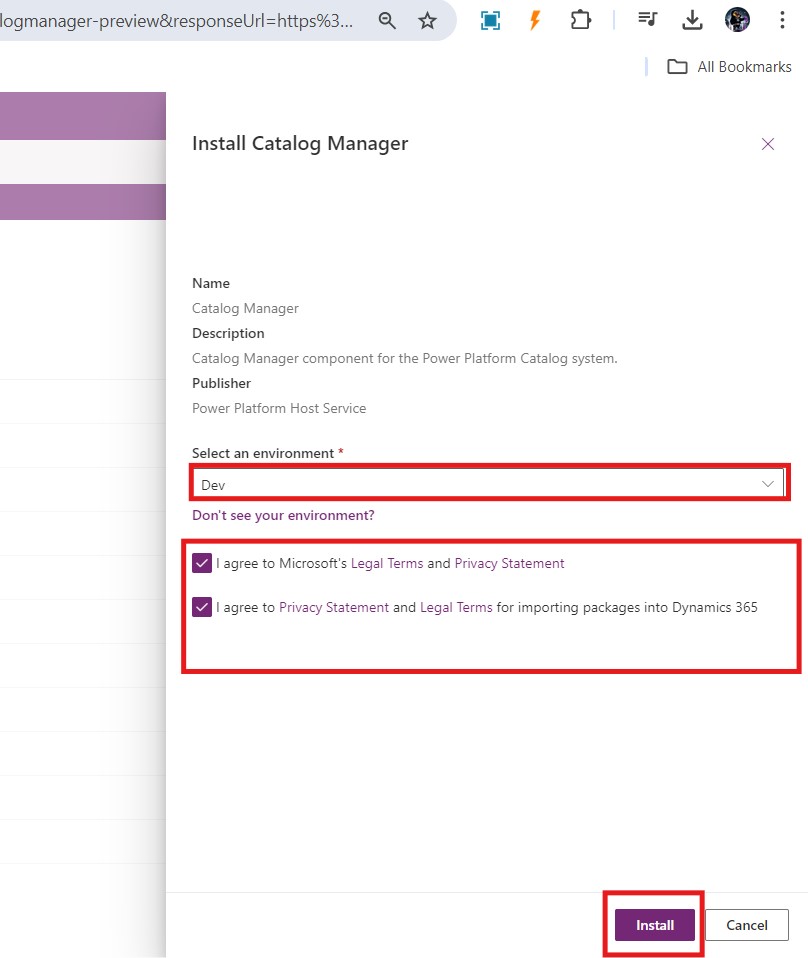
Task: Cancel the Catalog Manager installation
Action: click(746, 925)
